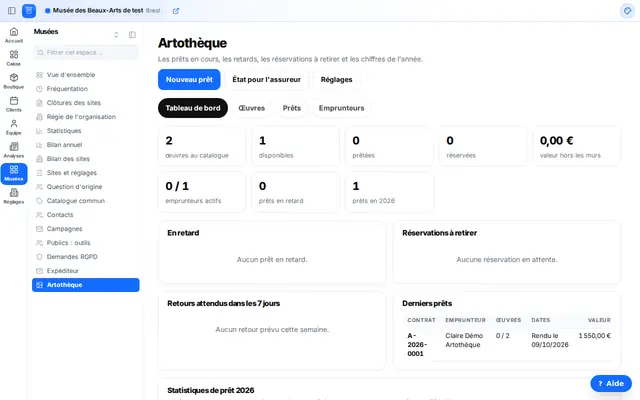Screen dimensions: 640x400
Task: Open Réglages in the left rail
Action: 14,196
